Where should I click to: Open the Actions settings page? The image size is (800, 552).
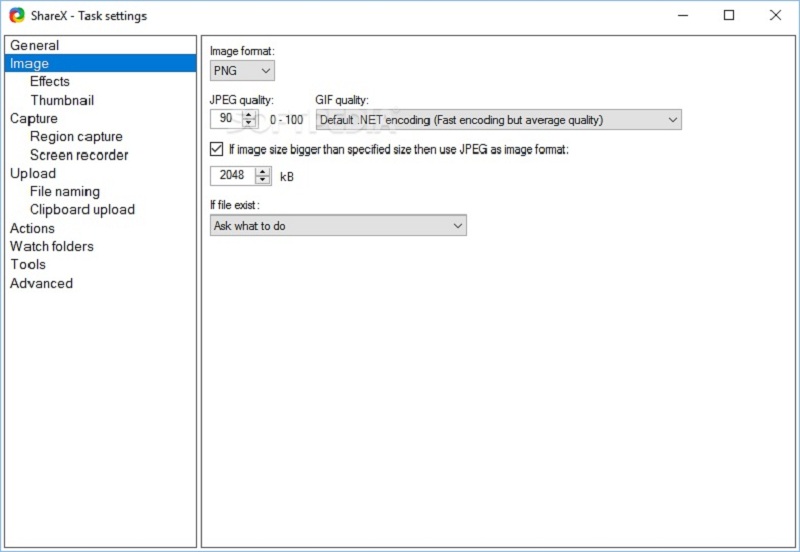[x=33, y=228]
